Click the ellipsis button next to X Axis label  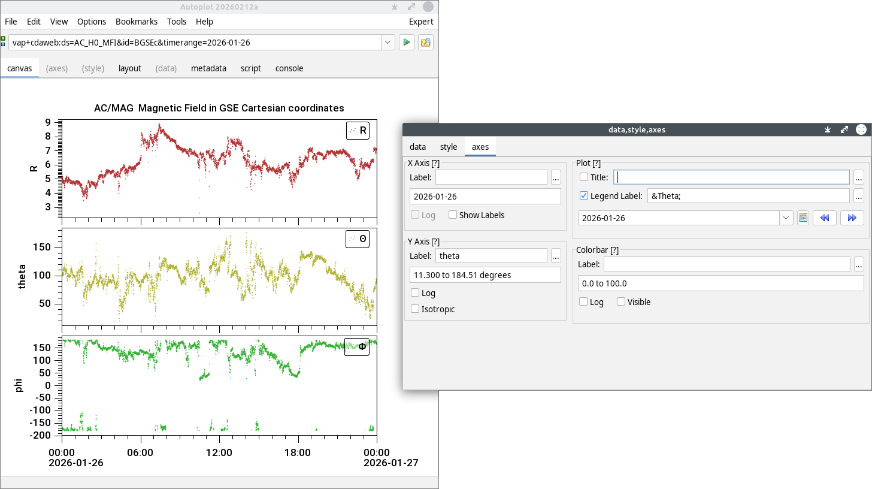pyautogui.click(x=556, y=177)
